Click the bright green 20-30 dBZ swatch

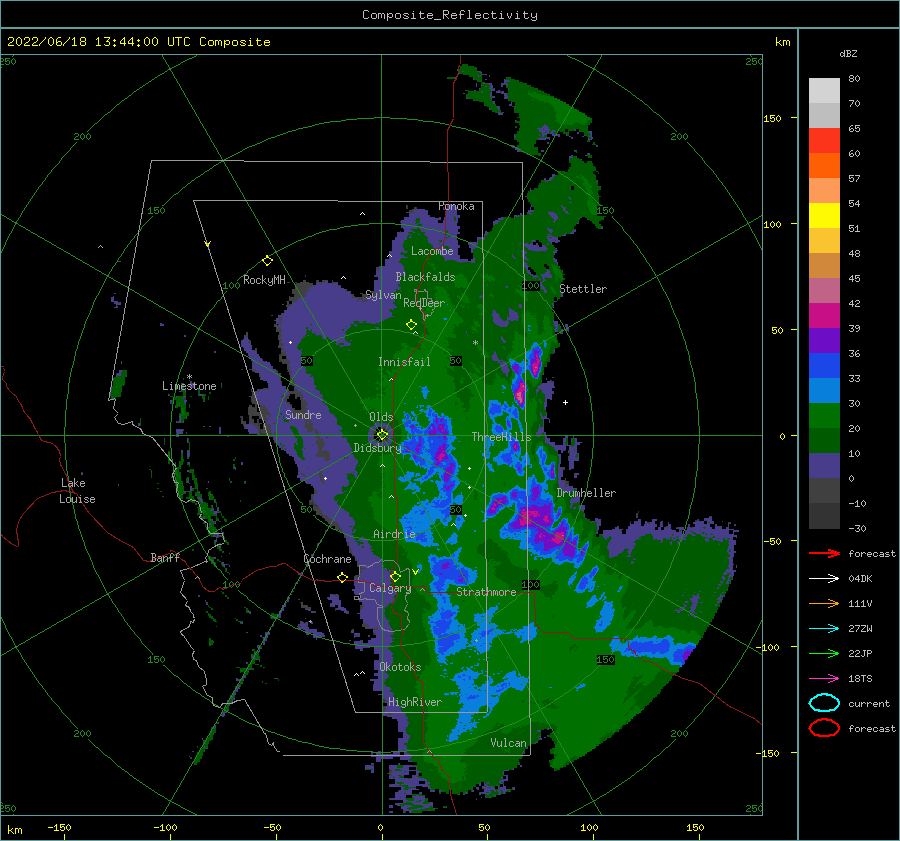tap(824, 416)
